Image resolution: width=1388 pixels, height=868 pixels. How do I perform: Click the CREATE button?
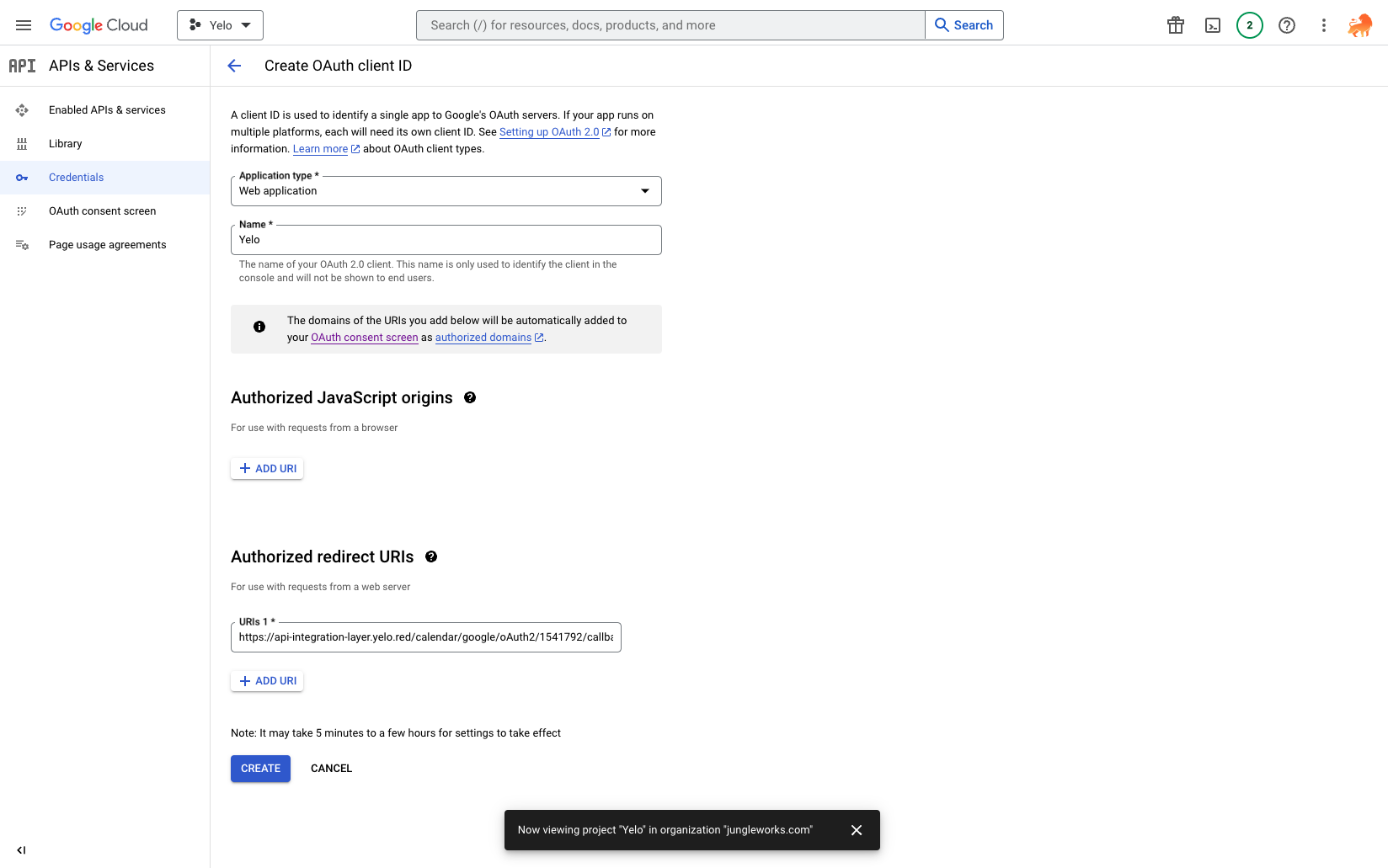[261, 769]
